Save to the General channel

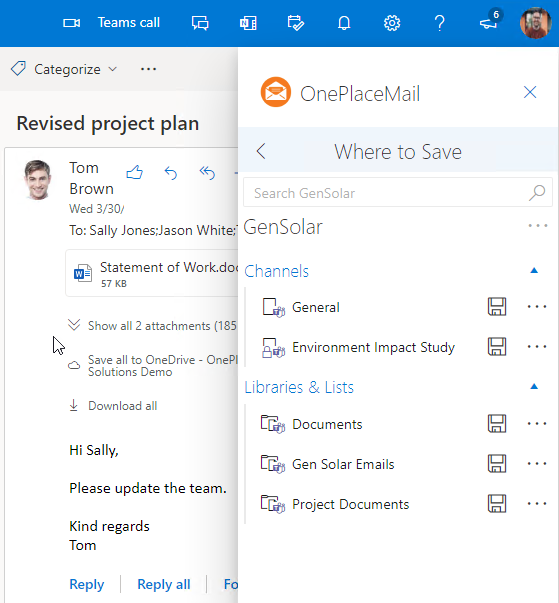point(497,306)
